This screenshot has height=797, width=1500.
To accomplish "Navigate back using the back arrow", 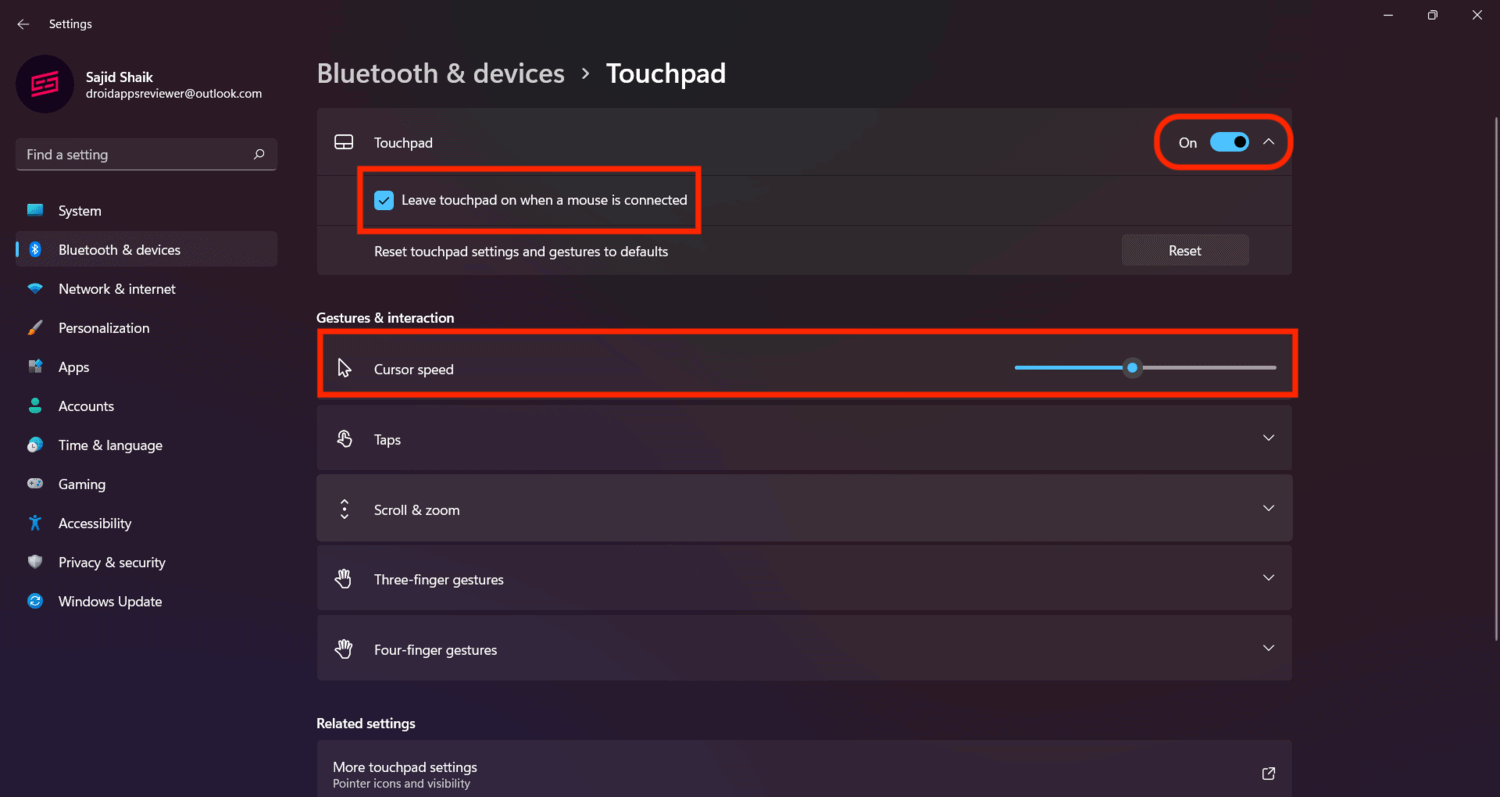I will click(x=22, y=23).
